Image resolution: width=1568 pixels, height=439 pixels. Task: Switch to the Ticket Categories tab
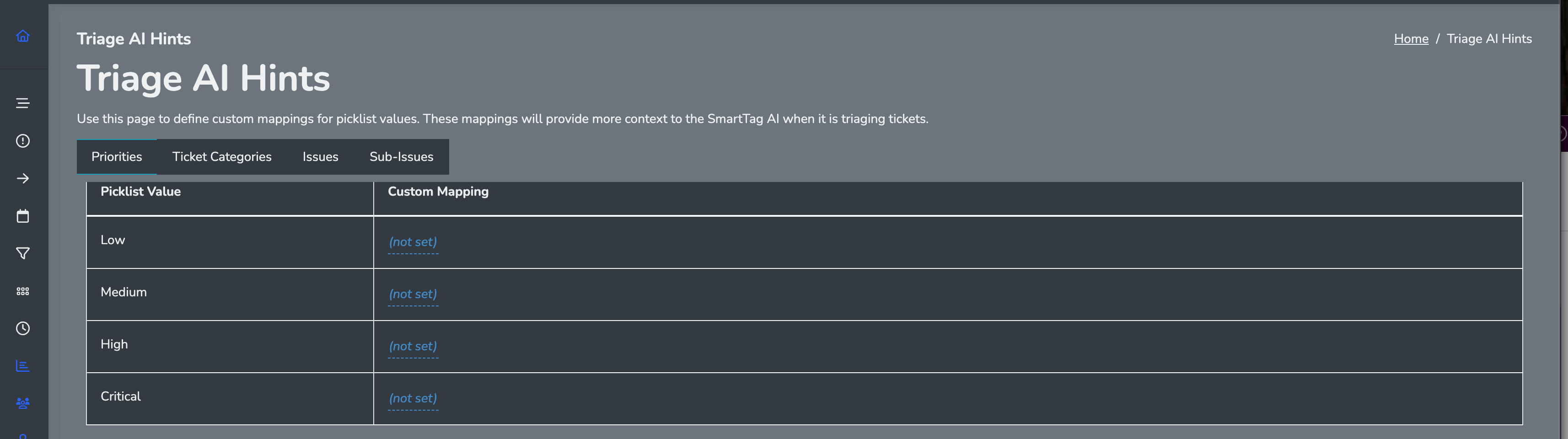(221, 157)
